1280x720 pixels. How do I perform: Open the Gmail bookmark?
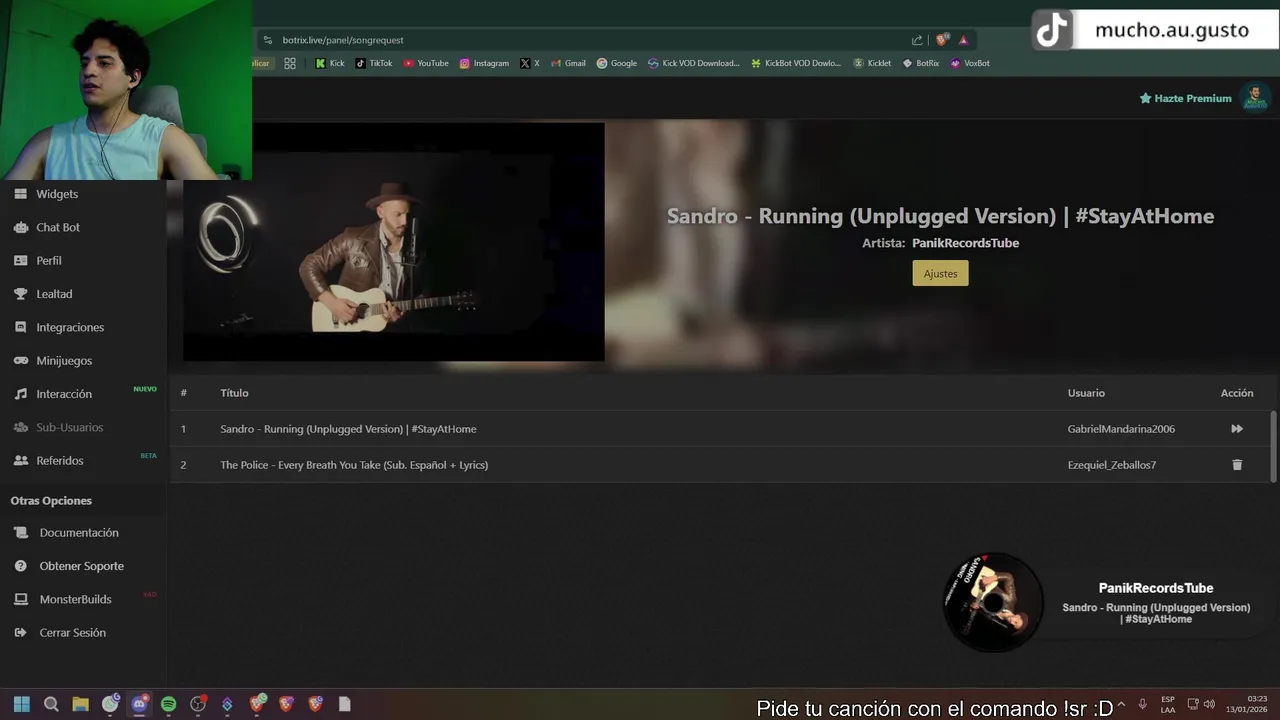coord(568,63)
